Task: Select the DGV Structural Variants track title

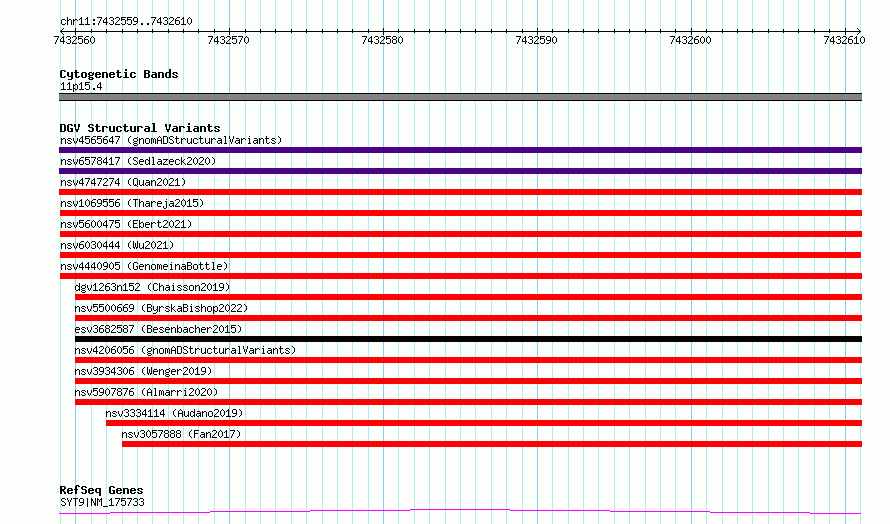Action: coord(140,128)
